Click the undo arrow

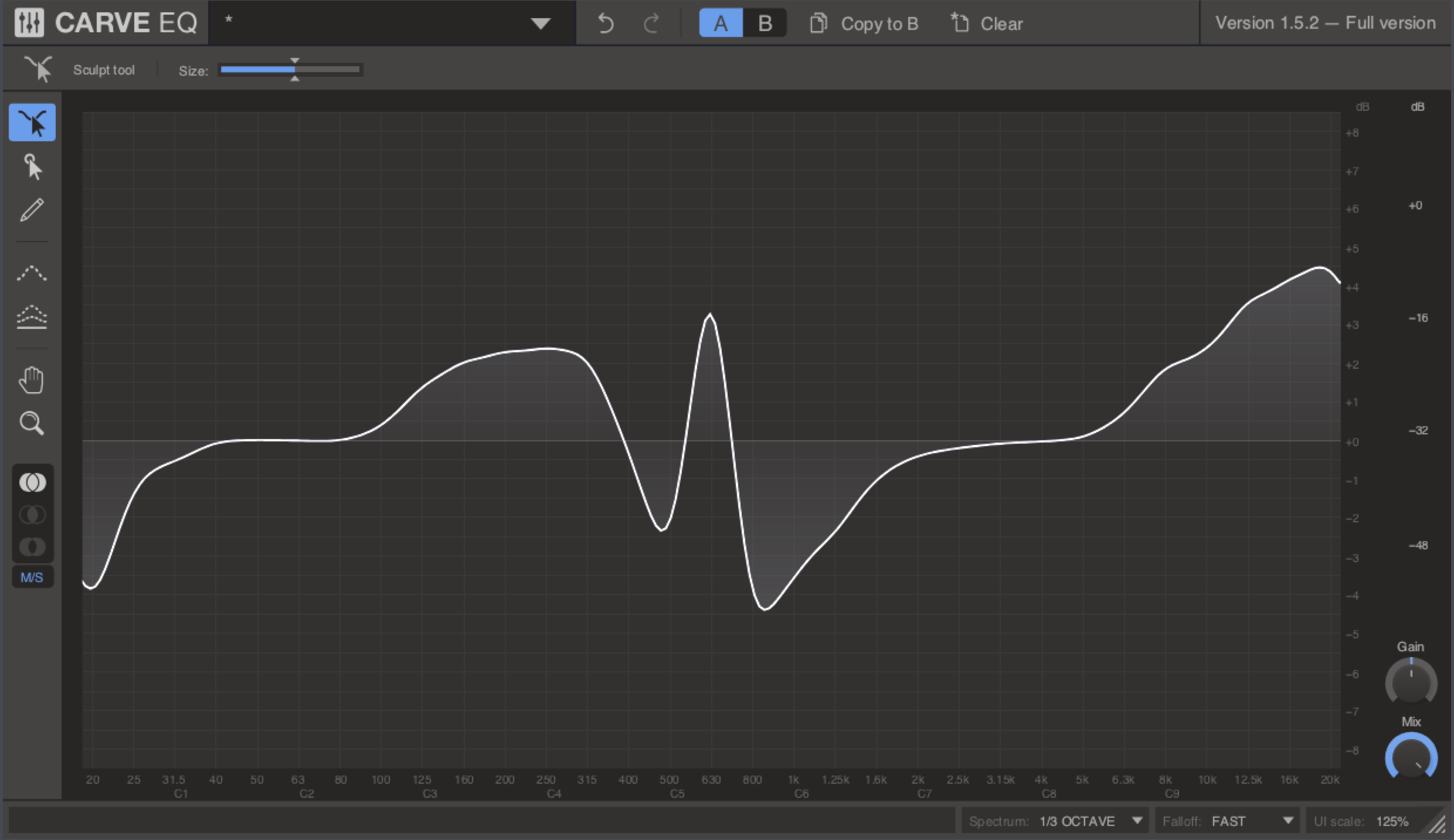coord(605,23)
